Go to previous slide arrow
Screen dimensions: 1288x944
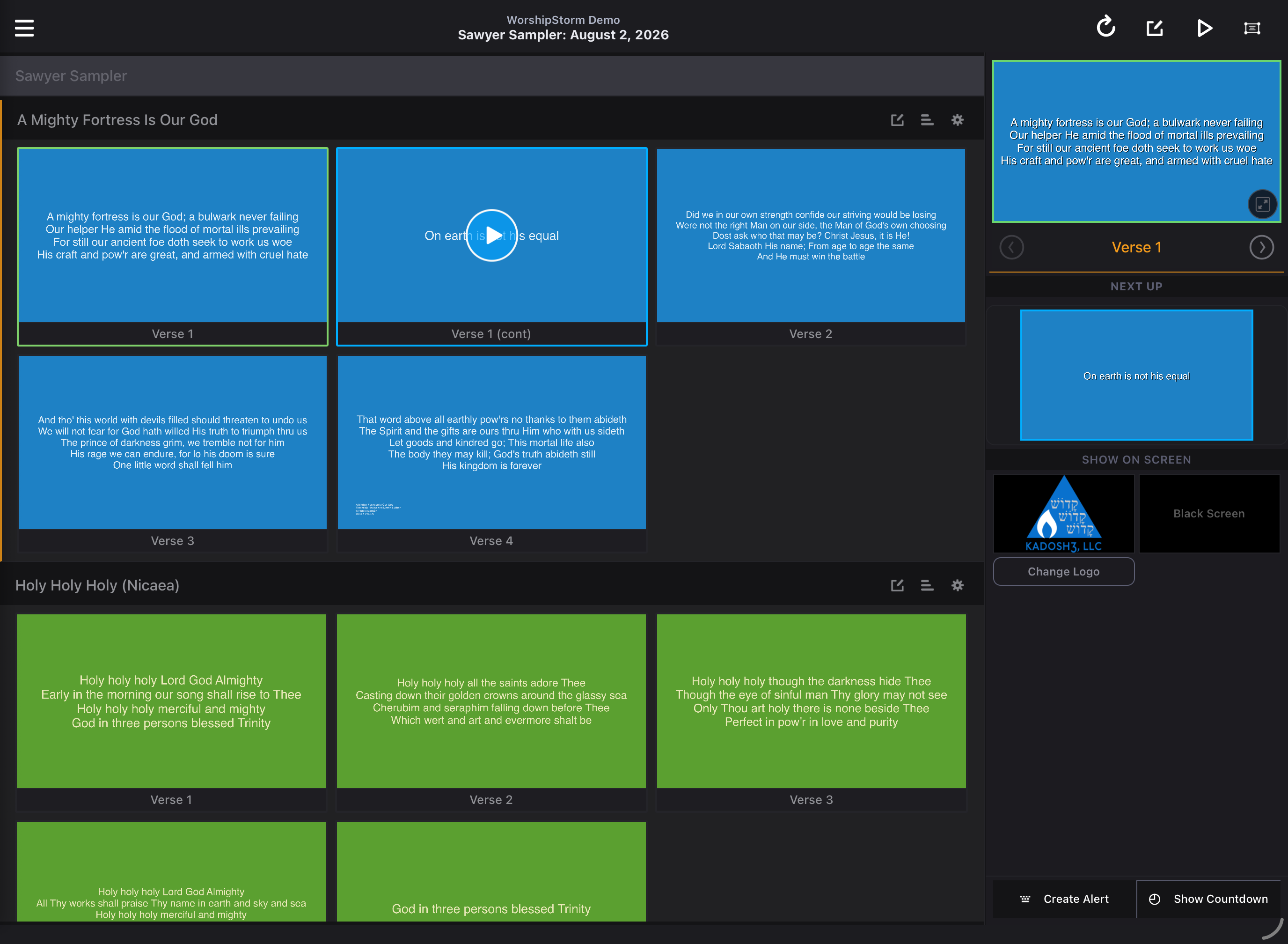[x=1011, y=247]
